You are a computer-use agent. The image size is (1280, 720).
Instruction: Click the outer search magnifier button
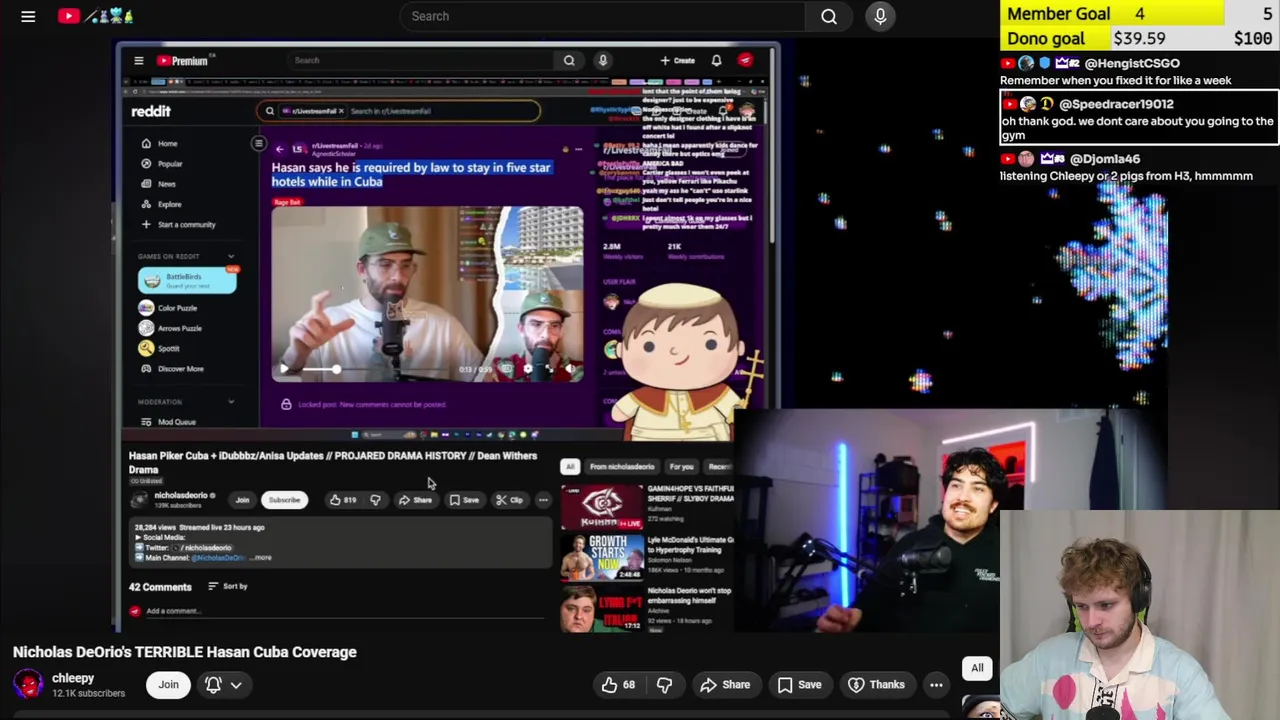pos(829,16)
